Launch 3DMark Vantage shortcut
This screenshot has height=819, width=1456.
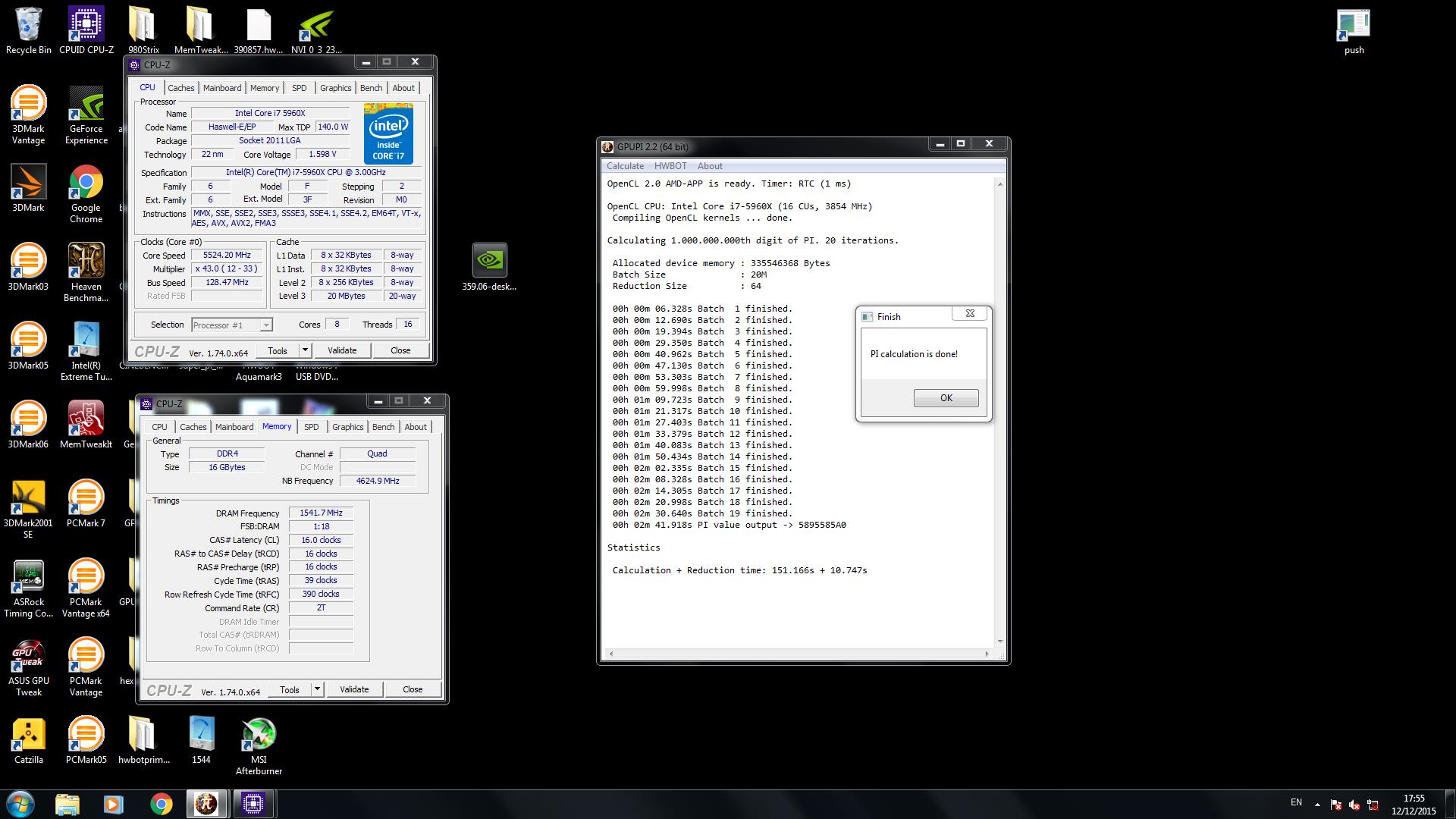click(x=29, y=115)
